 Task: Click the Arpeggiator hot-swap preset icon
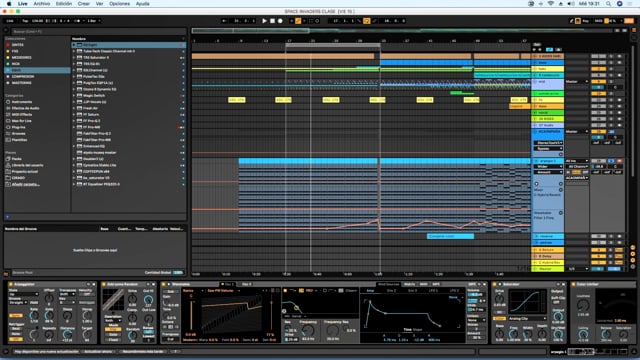pos(88,284)
